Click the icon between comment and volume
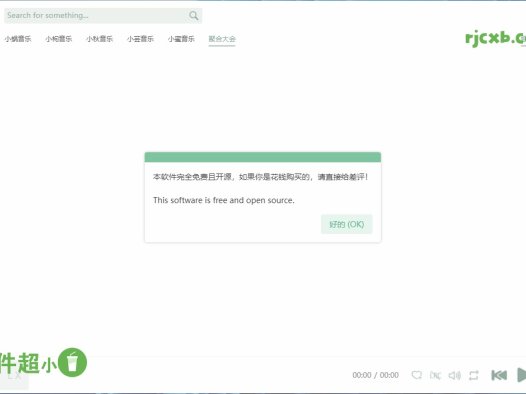The width and height of the screenshot is (526, 394). tap(435, 375)
